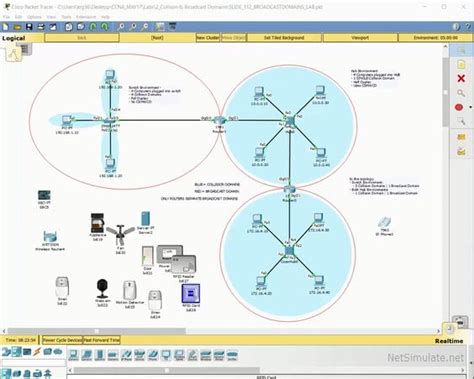Image resolution: width=474 pixels, height=379 pixels.
Task: Click the Zoom Out magnifier icon
Action: coord(145,27)
